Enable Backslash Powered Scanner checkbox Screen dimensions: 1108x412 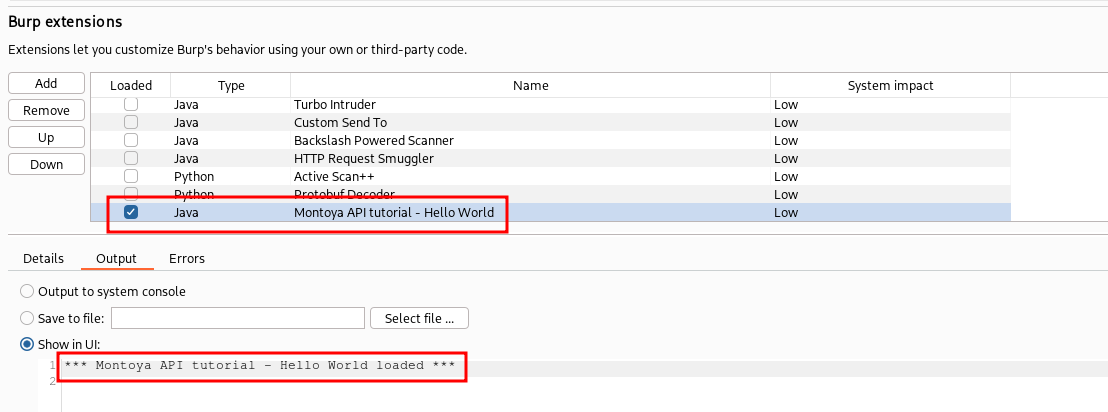tap(131, 140)
